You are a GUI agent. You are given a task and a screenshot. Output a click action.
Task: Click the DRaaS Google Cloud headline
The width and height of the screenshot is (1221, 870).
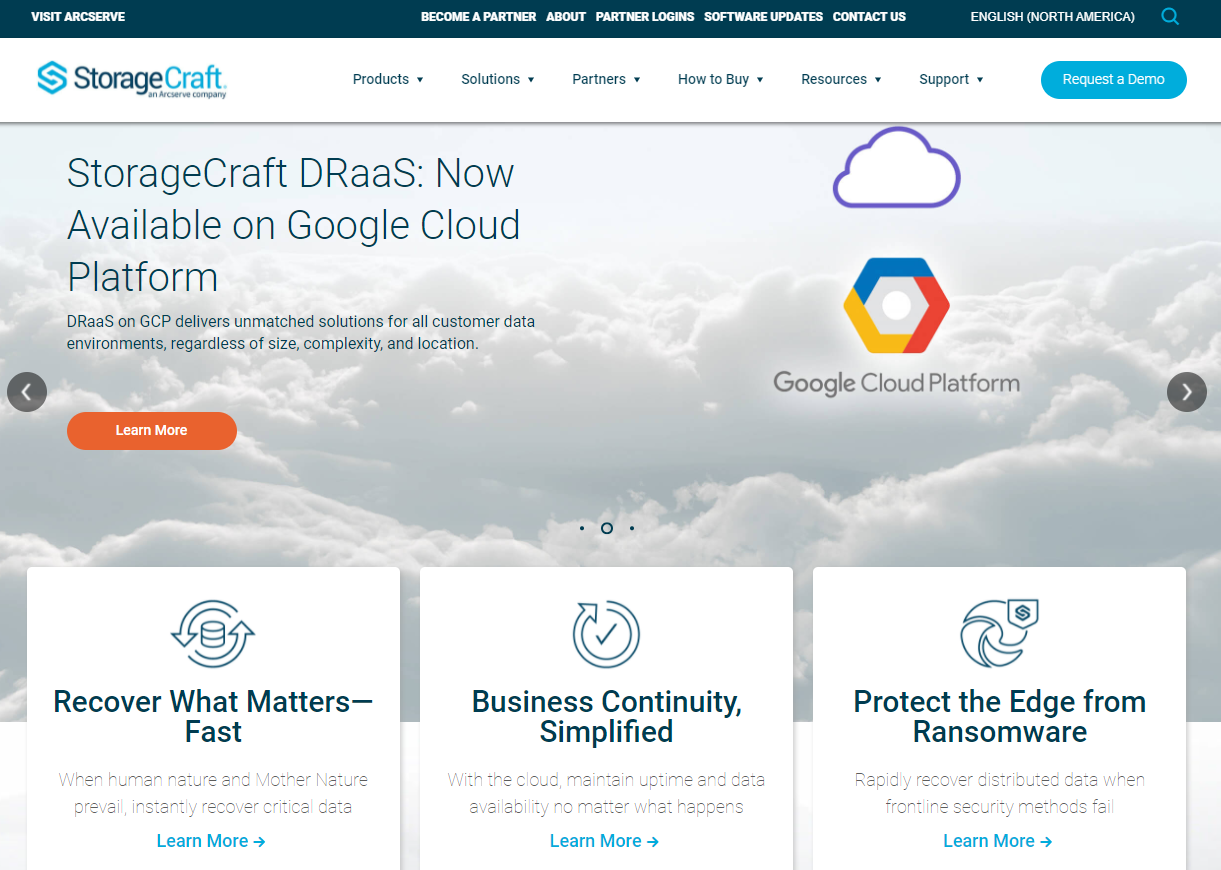click(294, 225)
